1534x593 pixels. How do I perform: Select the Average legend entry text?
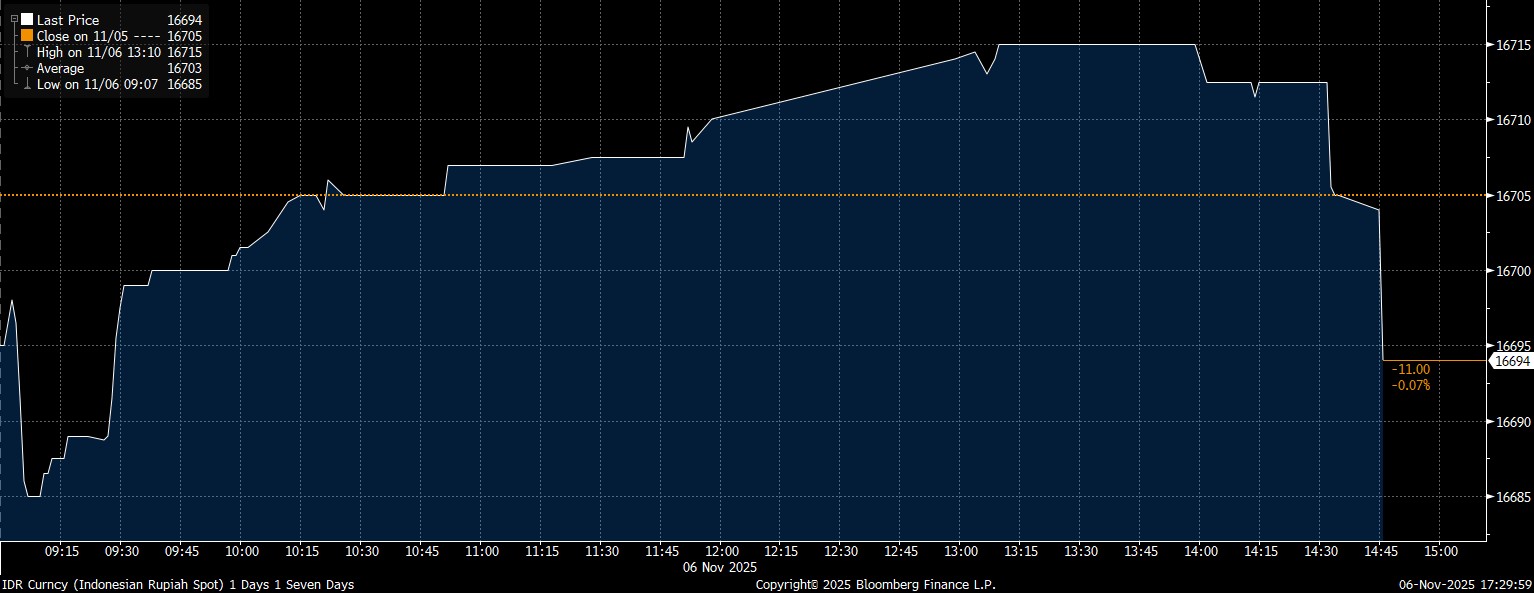click(x=60, y=68)
